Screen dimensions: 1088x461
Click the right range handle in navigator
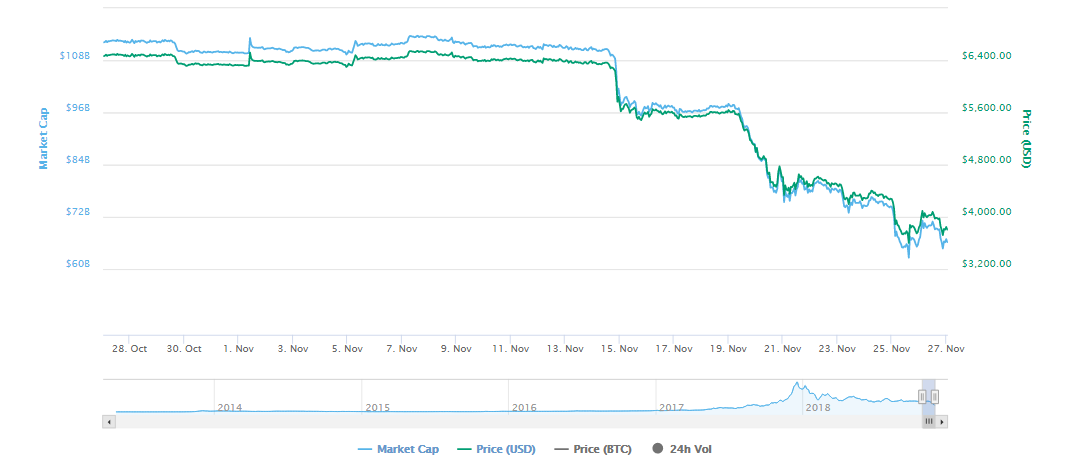(x=935, y=397)
